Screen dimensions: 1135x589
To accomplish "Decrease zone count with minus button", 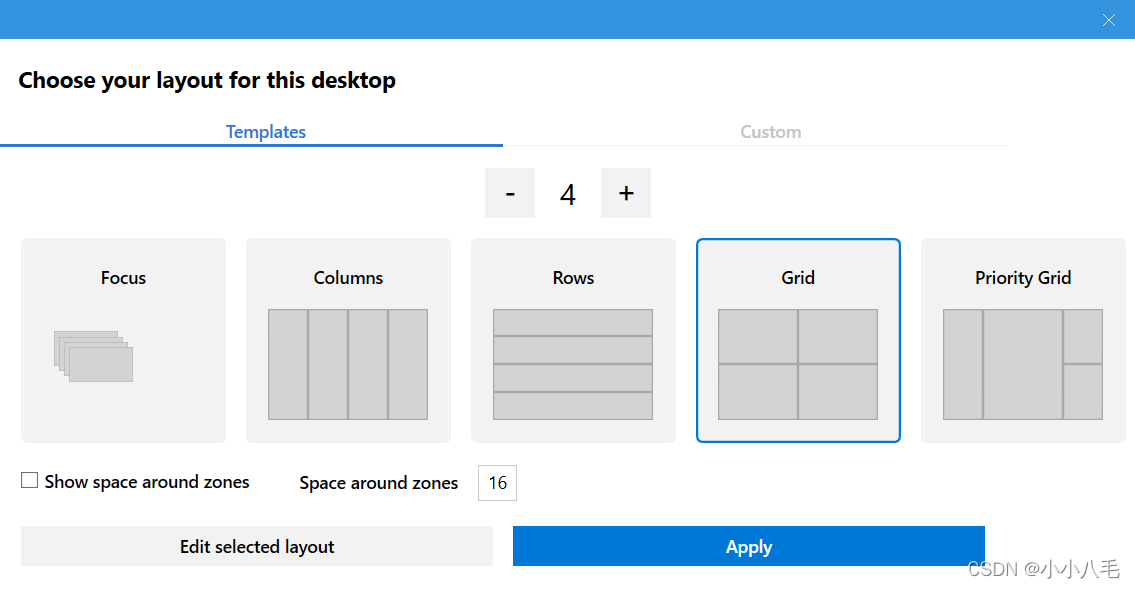I will coord(510,193).
